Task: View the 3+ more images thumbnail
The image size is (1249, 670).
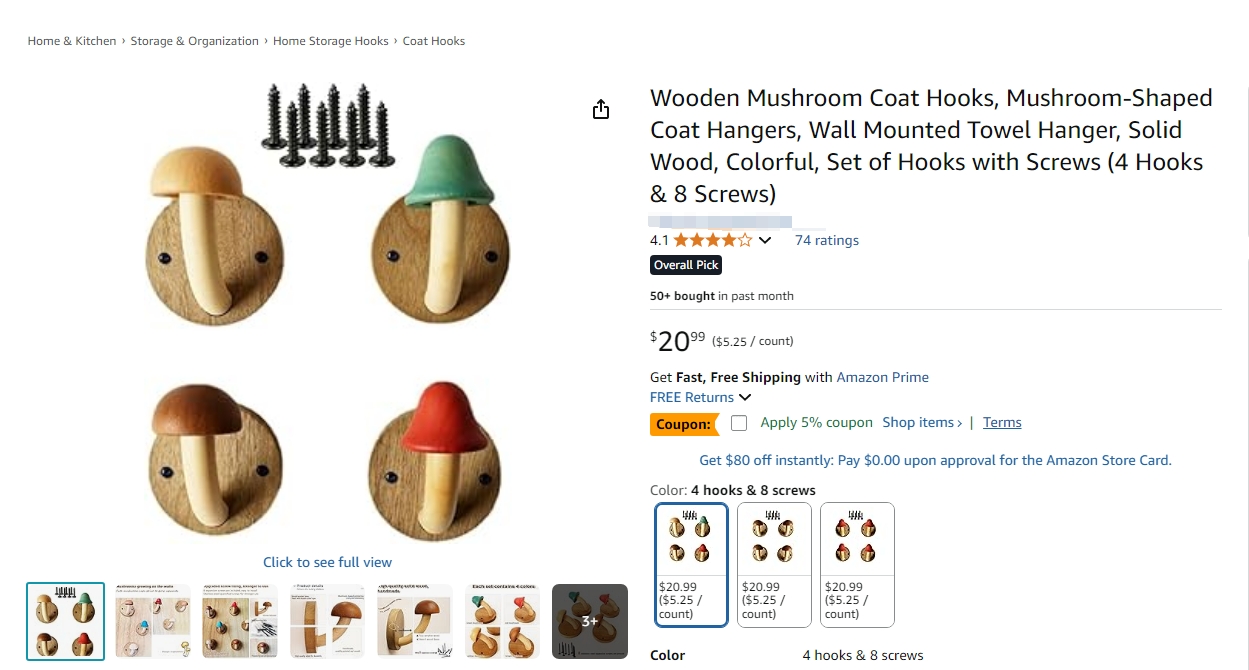Action: (x=590, y=621)
